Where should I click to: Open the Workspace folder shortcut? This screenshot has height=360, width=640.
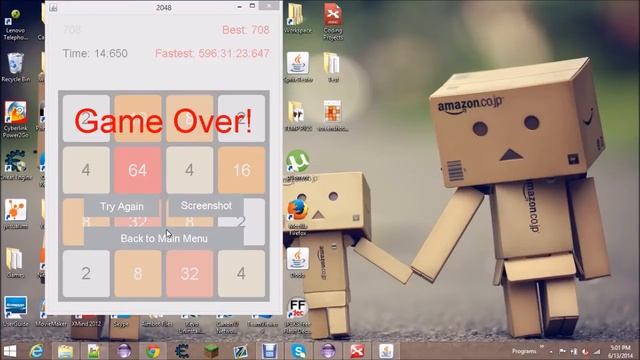coord(298,19)
